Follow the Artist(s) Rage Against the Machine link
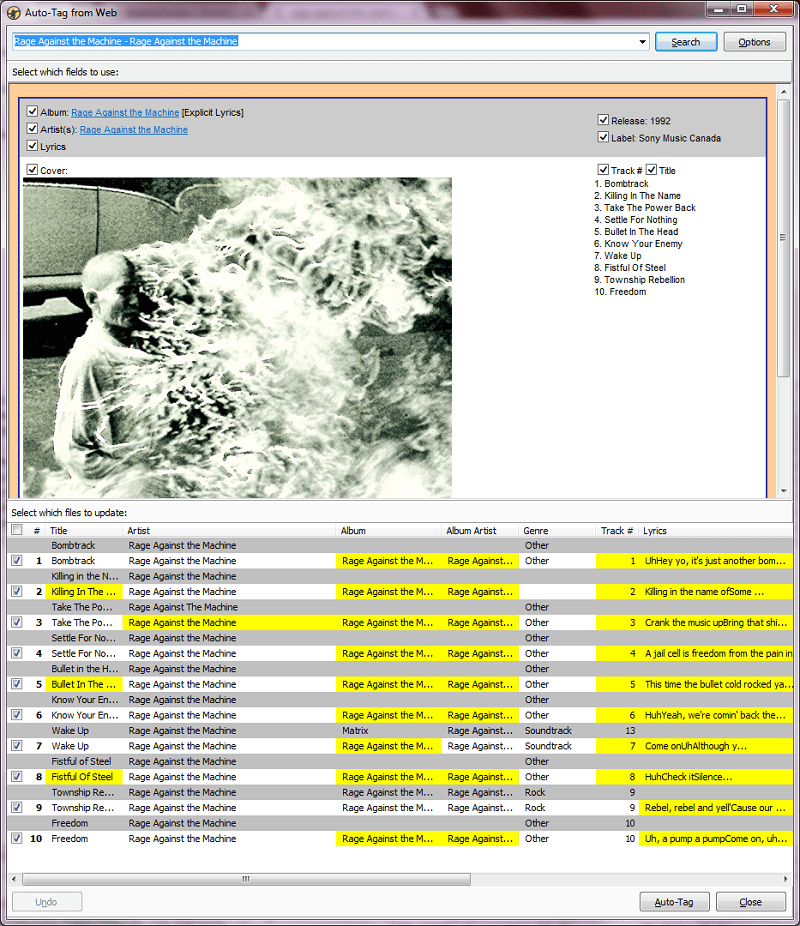Image resolution: width=800 pixels, height=926 pixels. tap(133, 129)
